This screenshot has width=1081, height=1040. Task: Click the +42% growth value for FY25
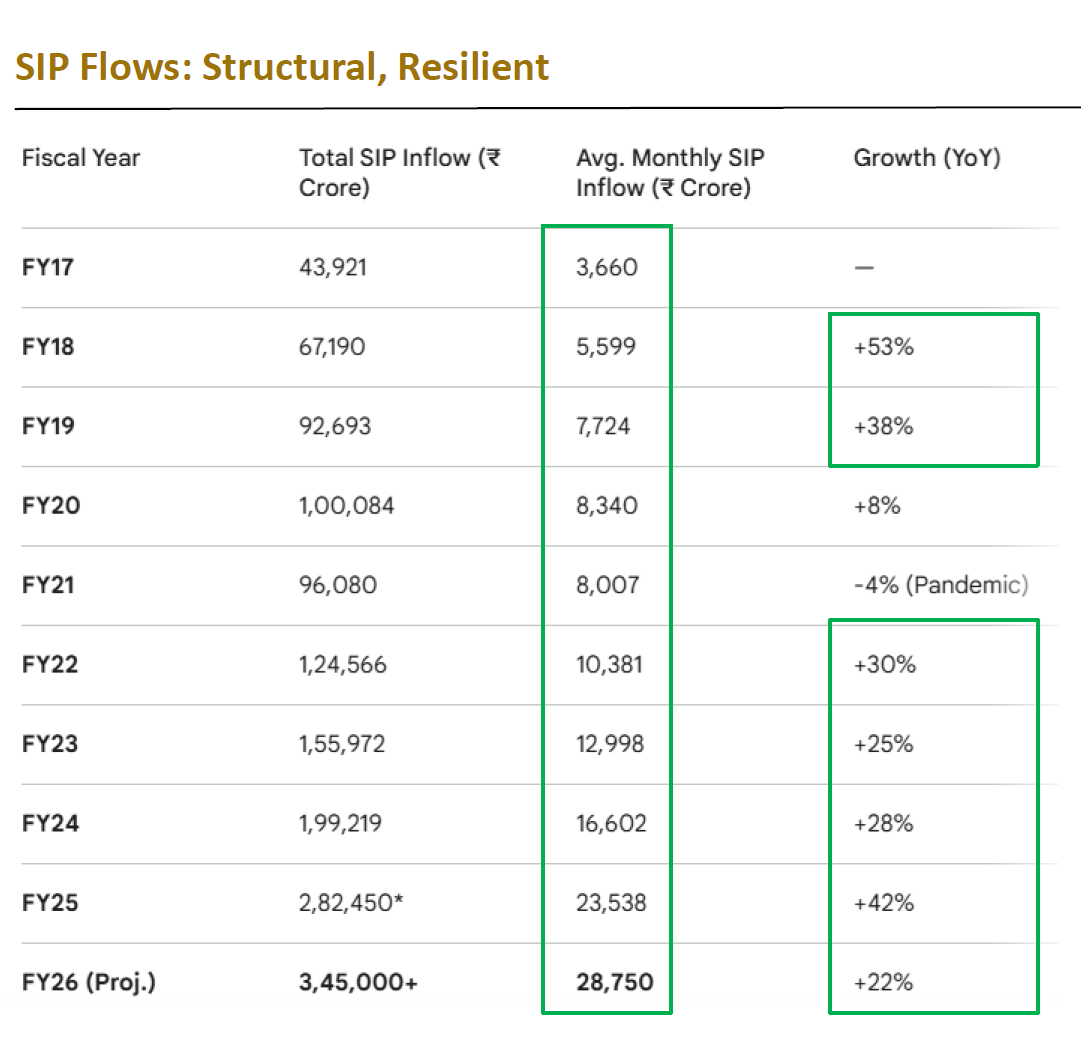coord(884,902)
